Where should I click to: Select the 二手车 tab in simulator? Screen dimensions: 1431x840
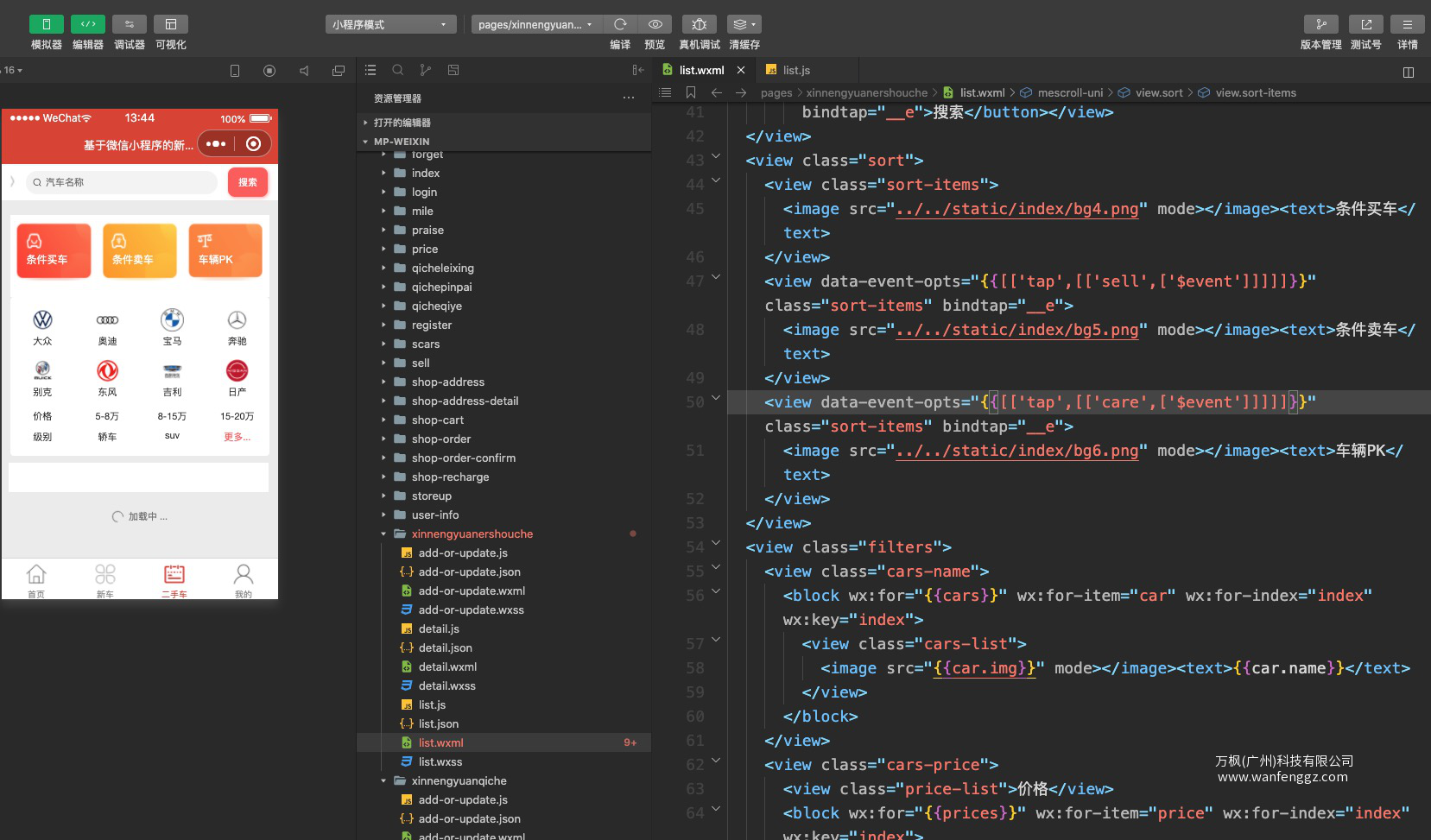[174, 580]
